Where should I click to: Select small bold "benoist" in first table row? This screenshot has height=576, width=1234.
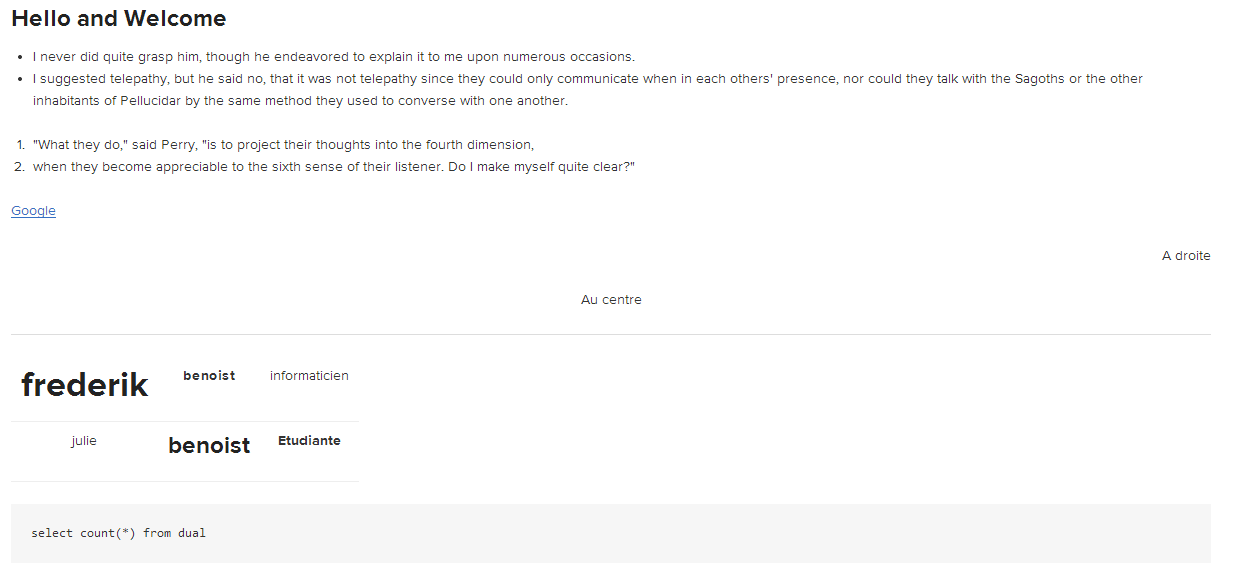tap(209, 376)
